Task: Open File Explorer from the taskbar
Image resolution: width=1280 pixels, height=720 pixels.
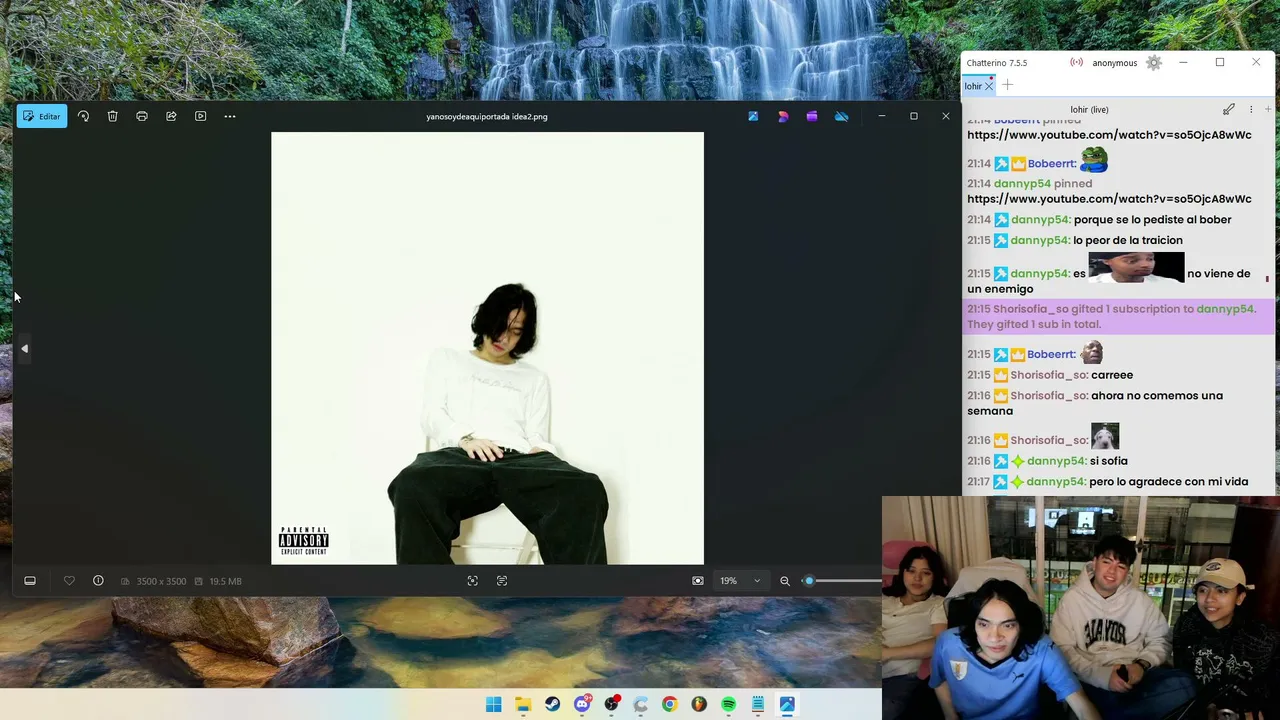Action: pyautogui.click(x=523, y=705)
